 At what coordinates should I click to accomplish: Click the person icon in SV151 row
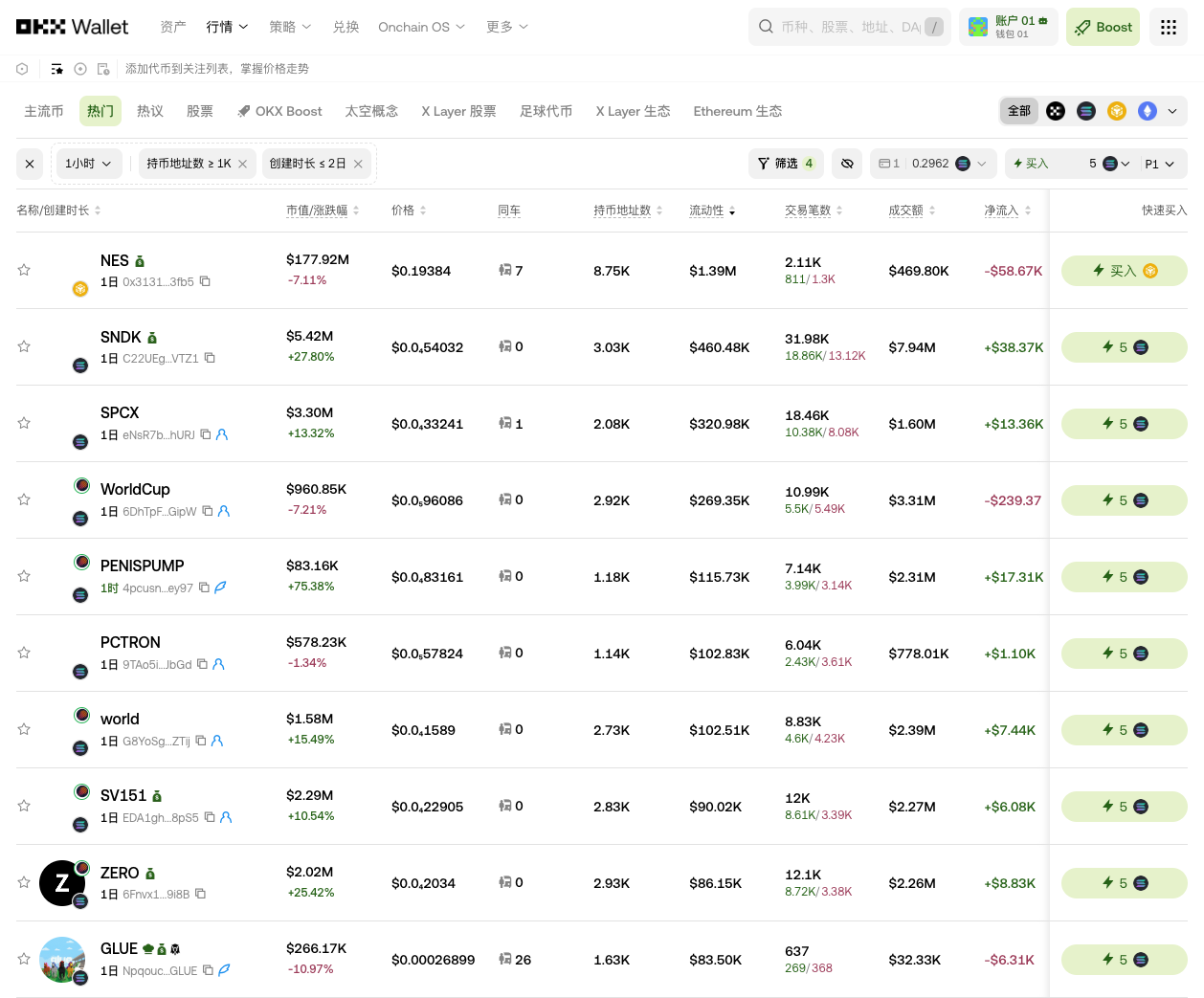(x=226, y=817)
